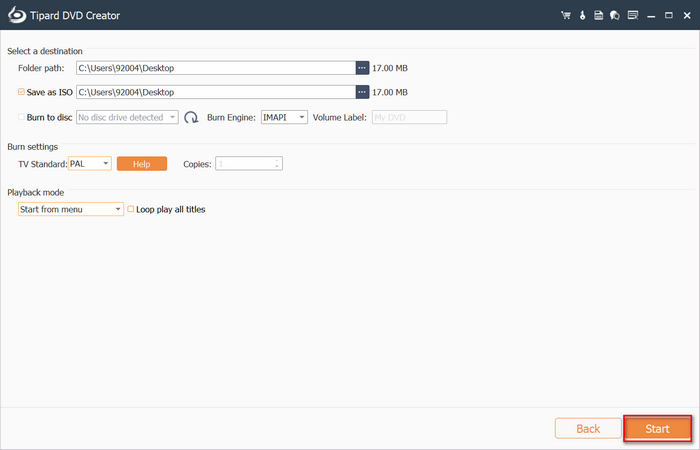Click the Burn Engine label

click(231, 117)
